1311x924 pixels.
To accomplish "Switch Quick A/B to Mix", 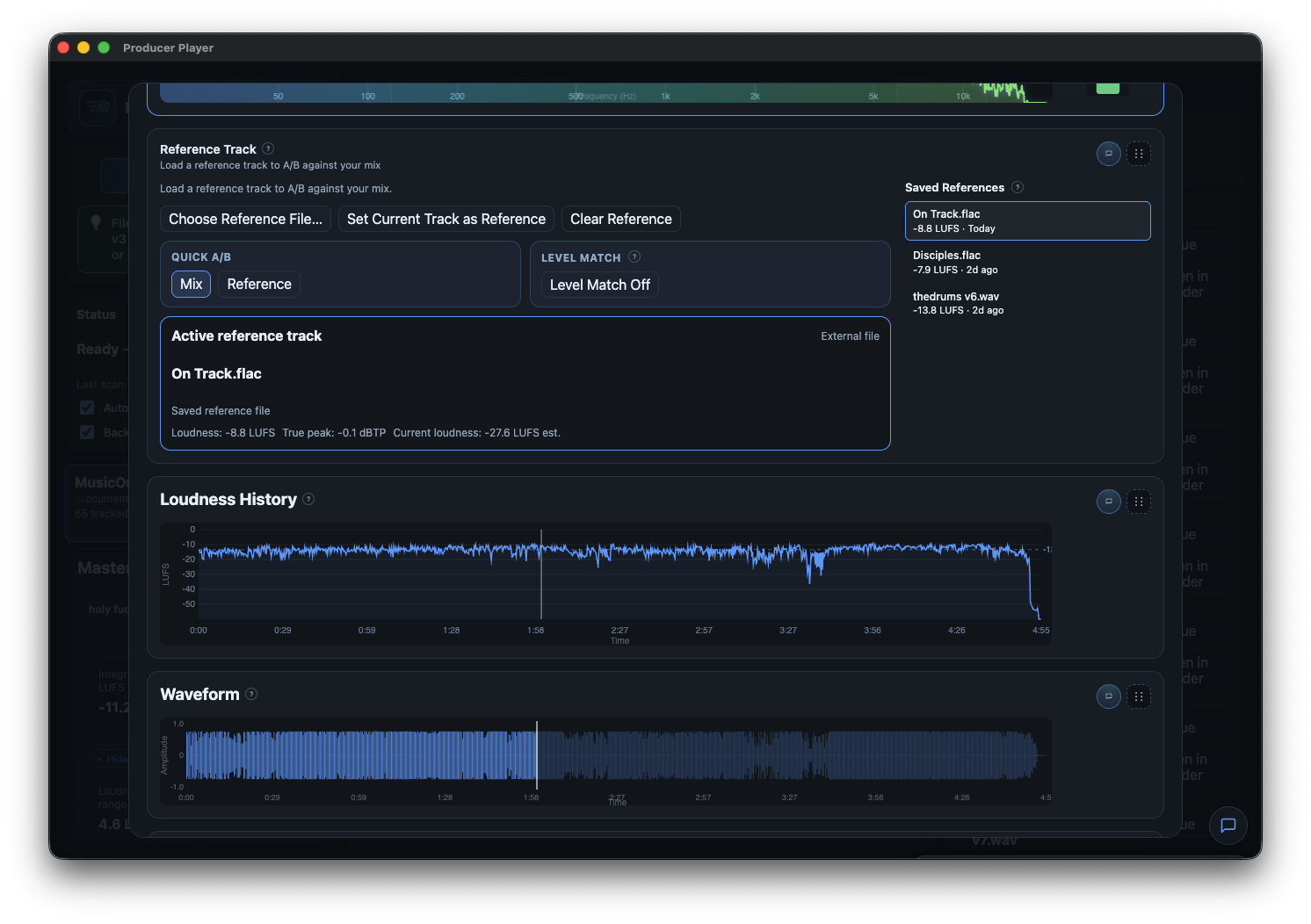I will click(x=191, y=284).
